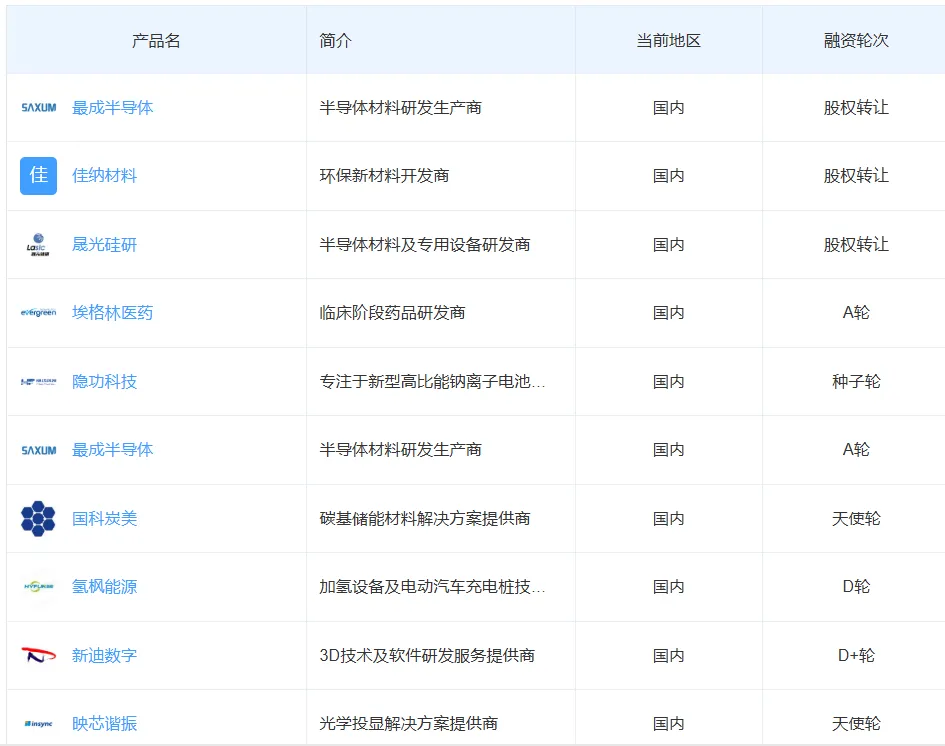Open the 最成半导体 link in the 股权转让 row

pyautogui.click(x=112, y=107)
